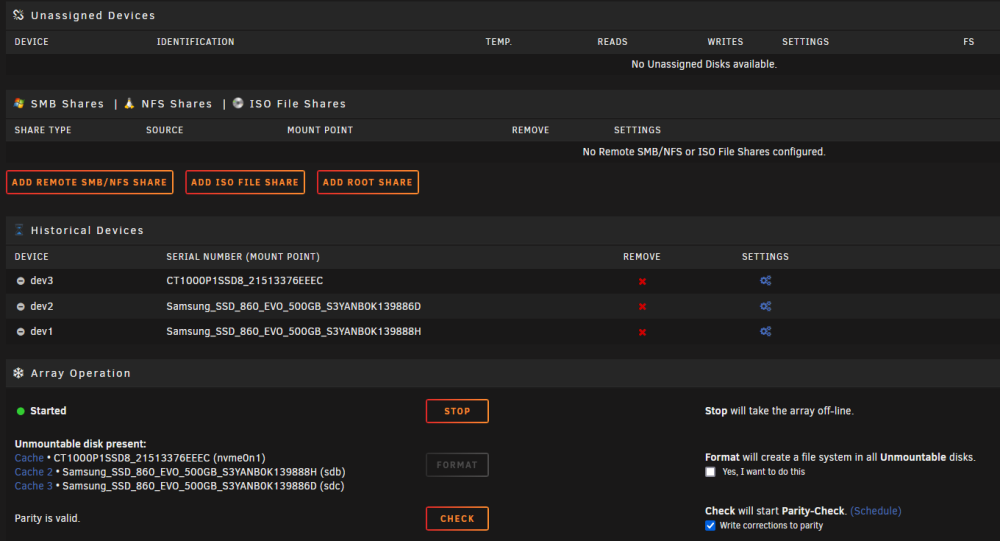This screenshot has height=541, width=1000.
Task: Click the green Started status indicator
Action: pyautogui.click(x=20, y=411)
